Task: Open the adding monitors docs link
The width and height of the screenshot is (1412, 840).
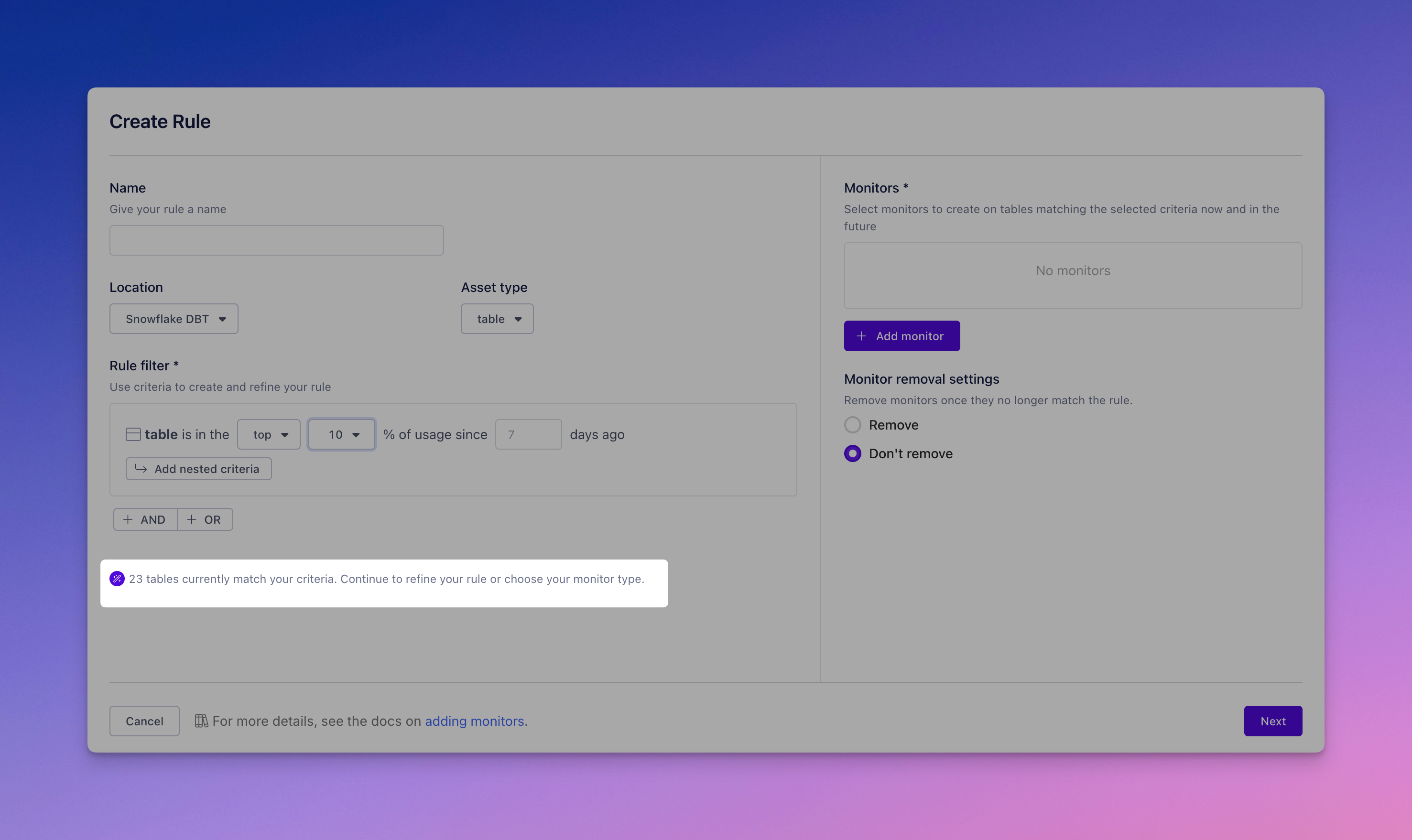Action: click(475, 721)
